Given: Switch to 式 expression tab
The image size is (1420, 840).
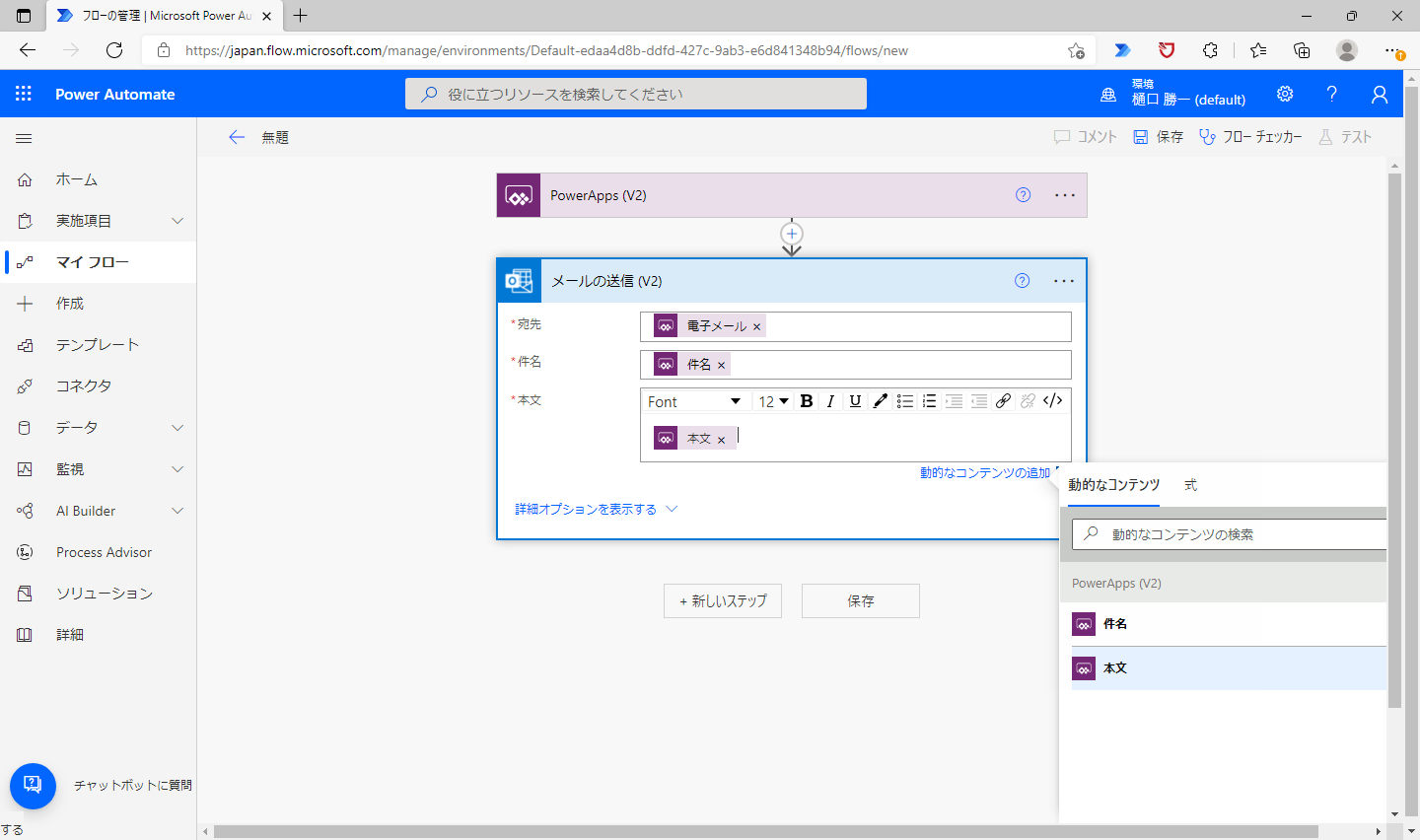Looking at the screenshot, I should (x=1190, y=485).
